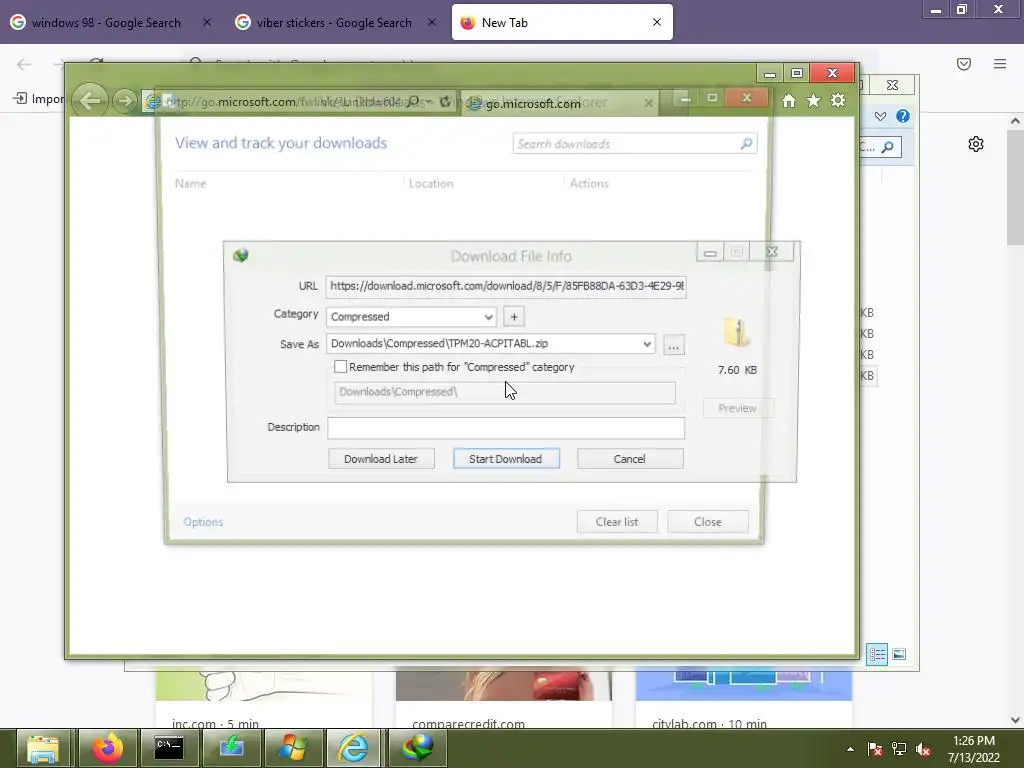Click the search magnifier in Search downloads

pos(746,143)
